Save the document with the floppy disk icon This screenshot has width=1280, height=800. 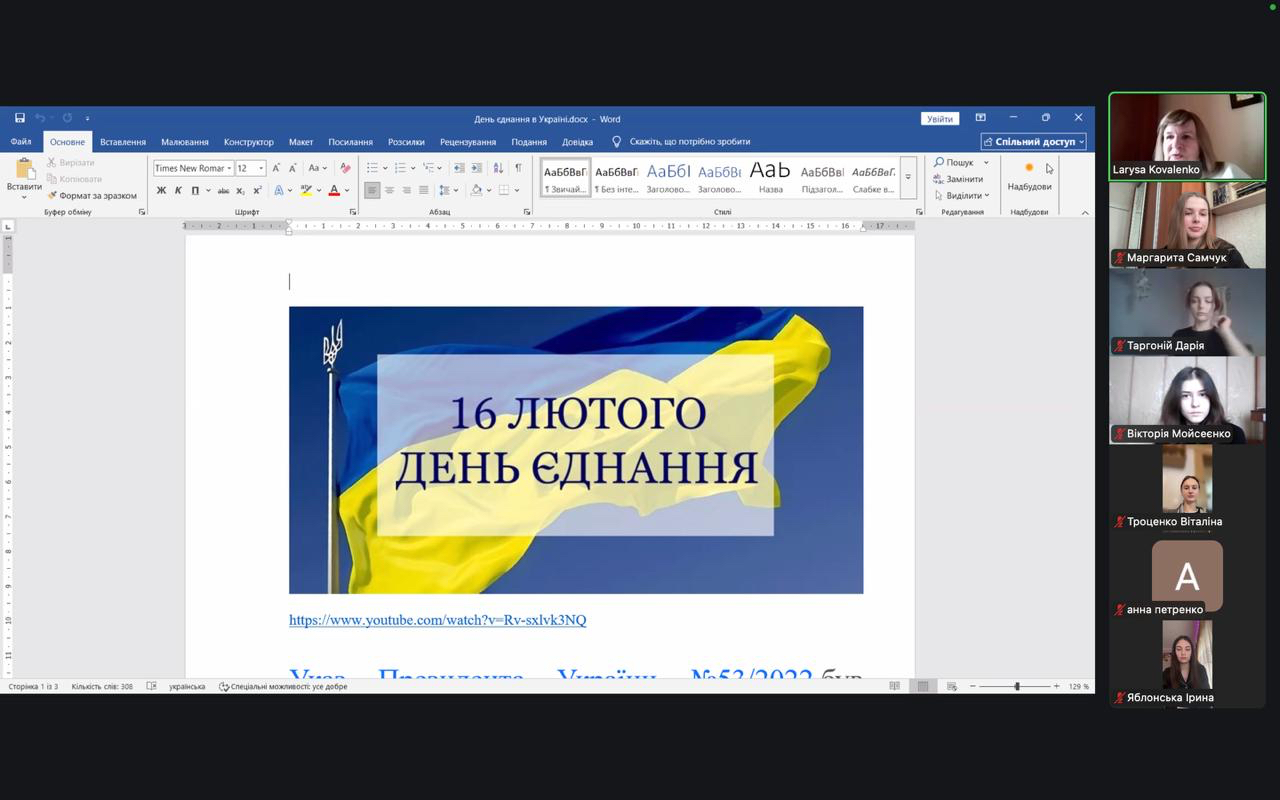[19, 118]
